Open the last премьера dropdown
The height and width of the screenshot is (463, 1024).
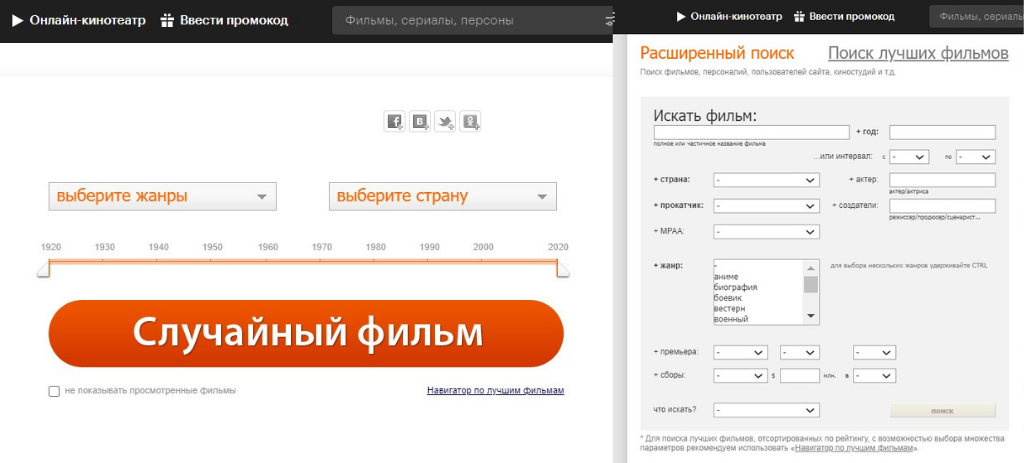click(x=874, y=353)
